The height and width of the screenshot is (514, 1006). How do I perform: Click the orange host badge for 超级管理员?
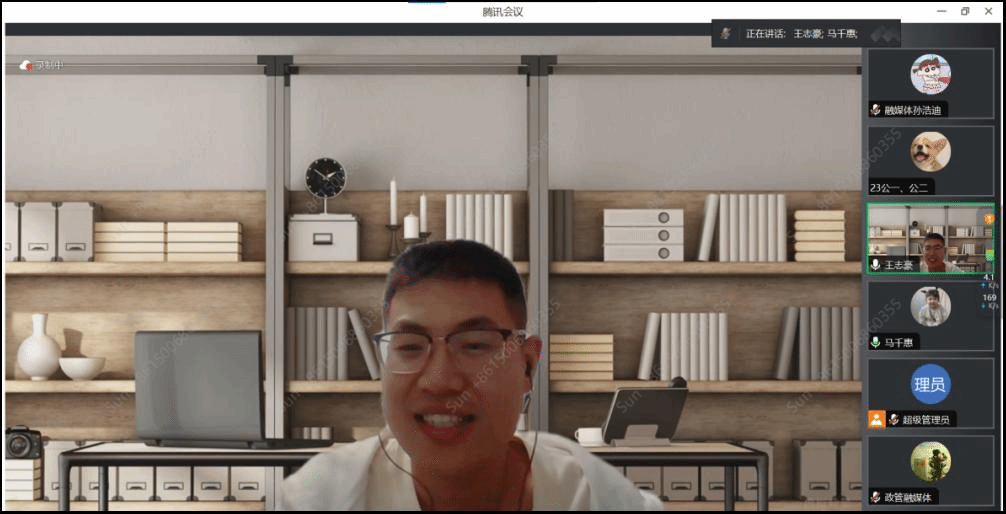point(876,420)
